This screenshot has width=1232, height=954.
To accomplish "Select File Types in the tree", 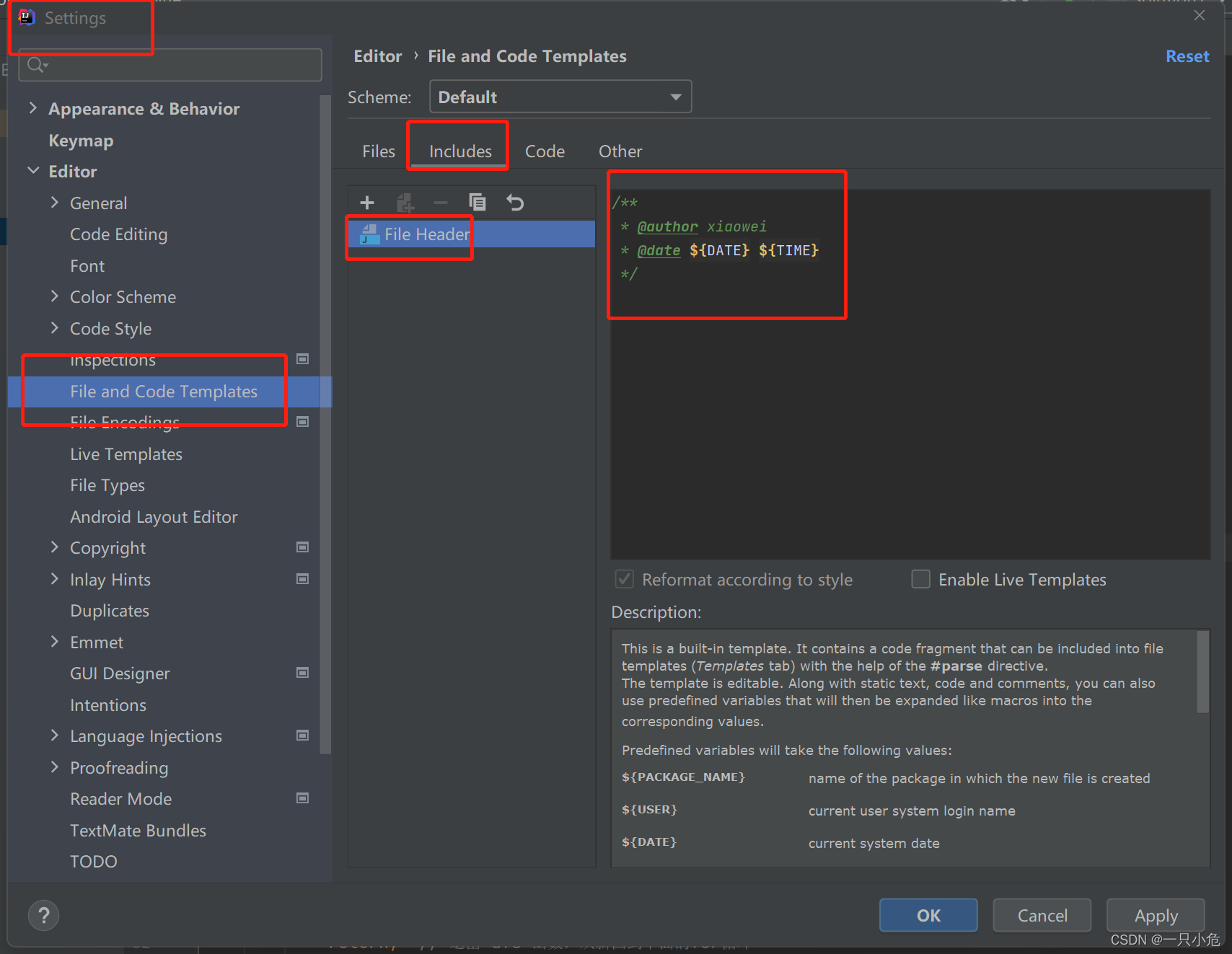I will (x=107, y=485).
